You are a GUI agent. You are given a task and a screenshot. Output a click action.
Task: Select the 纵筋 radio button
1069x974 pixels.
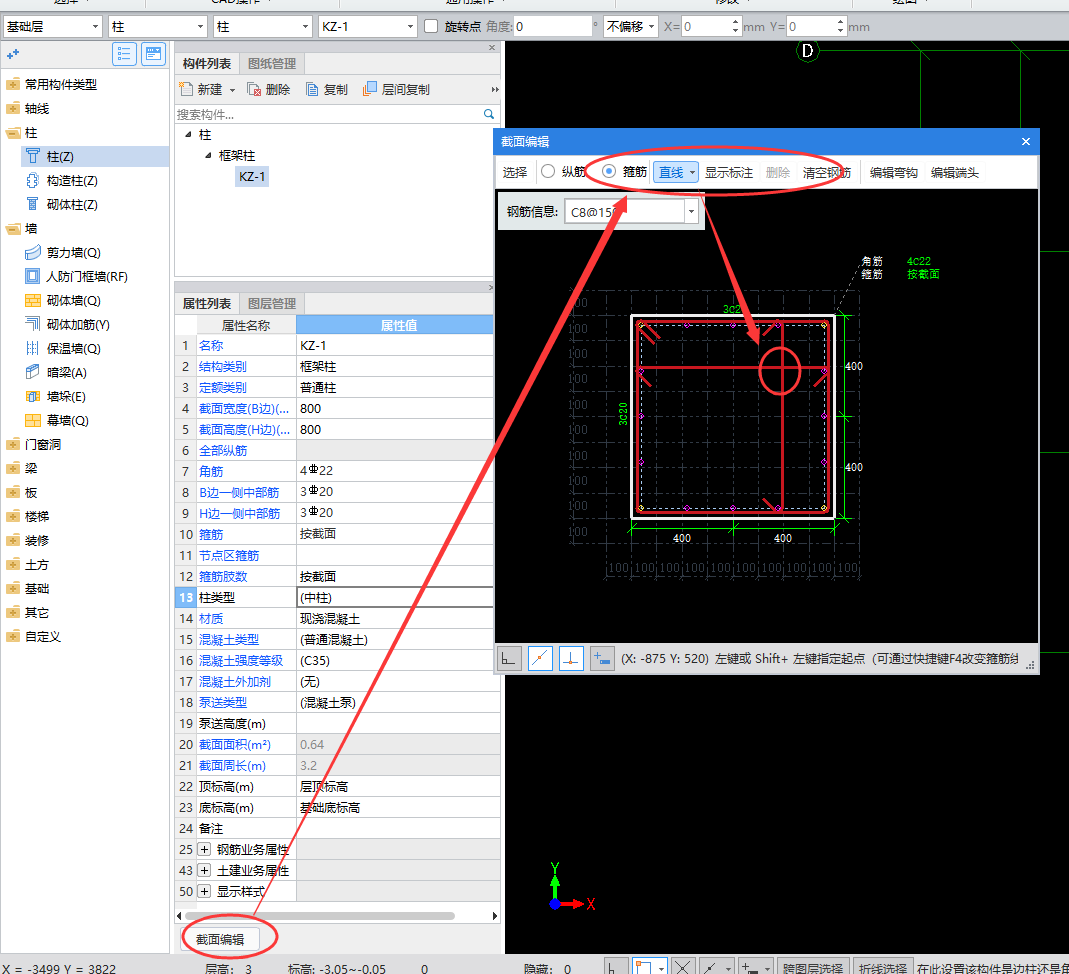click(548, 172)
